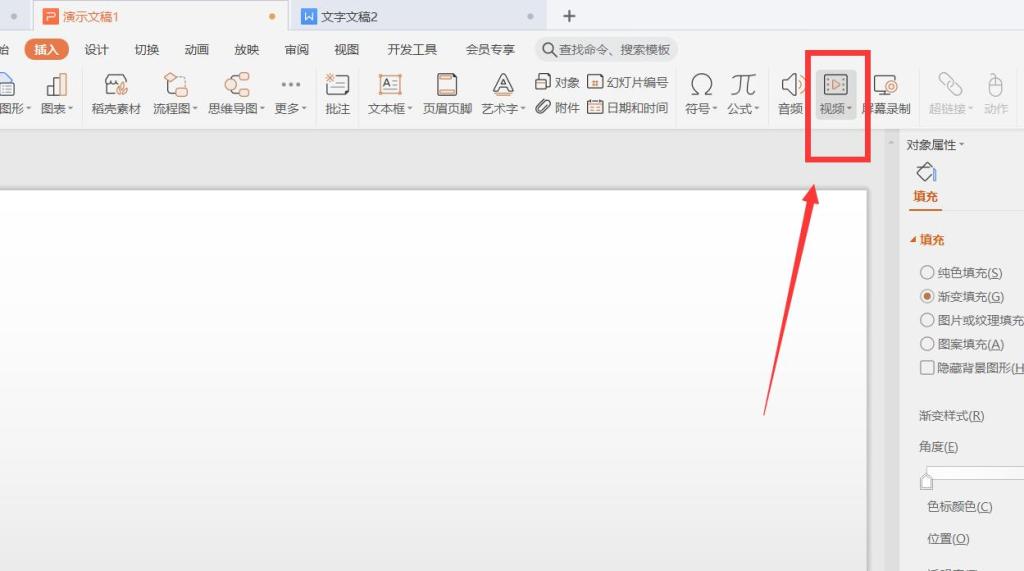Click the 填充 fill bucket icon
Screen dimensions: 1024x571
(x=925, y=172)
